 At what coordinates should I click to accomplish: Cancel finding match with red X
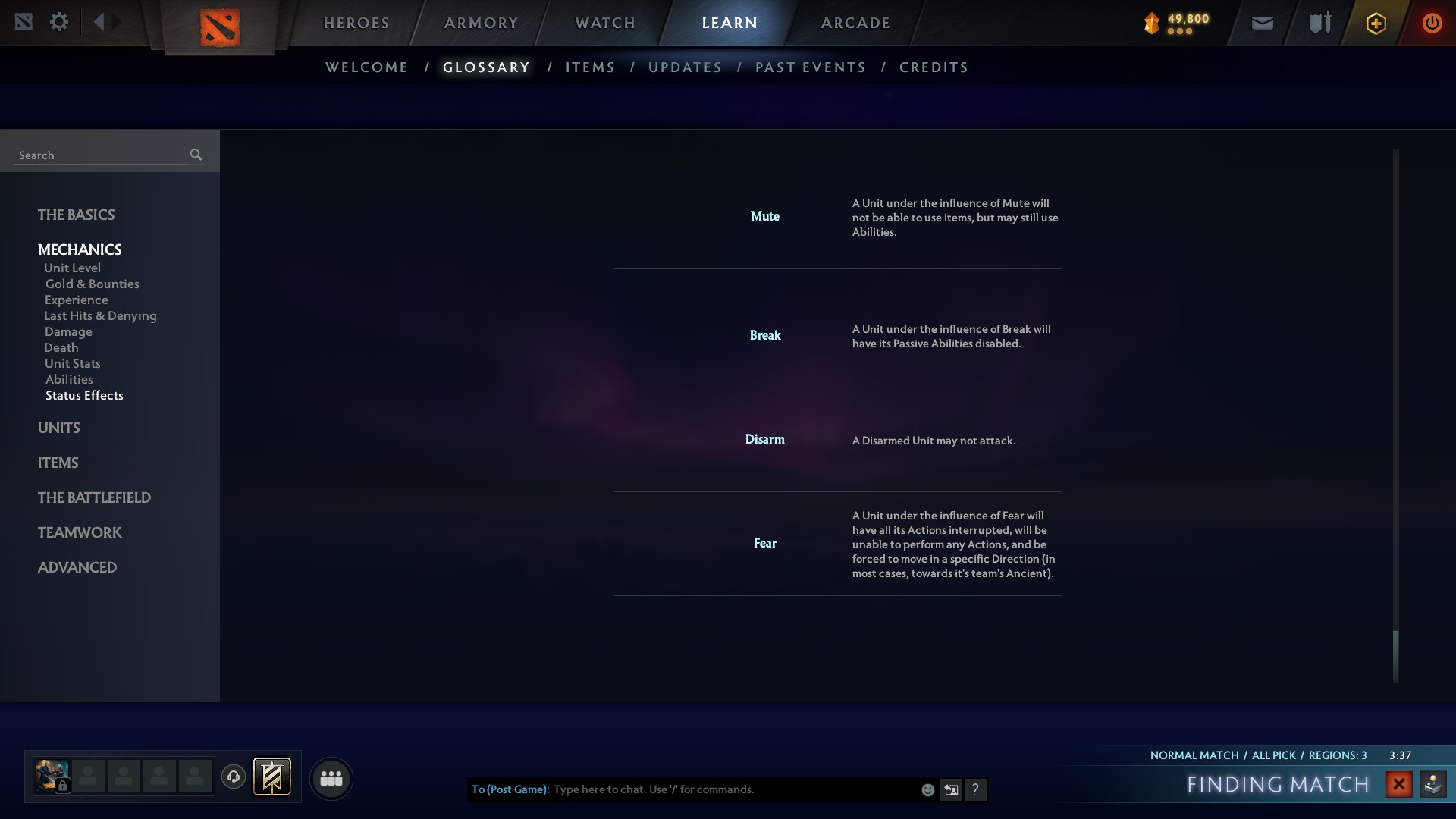tap(1399, 784)
